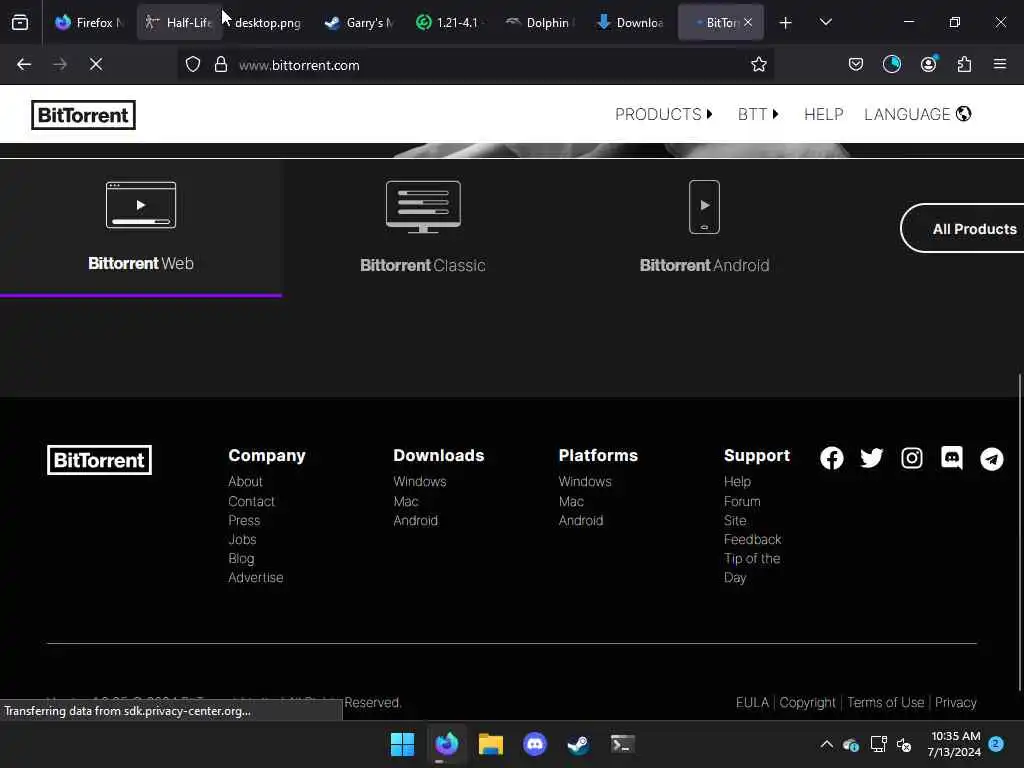Open Android link under Platforms
Screen dimensions: 1024x768
pyautogui.click(x=581, y=520)
